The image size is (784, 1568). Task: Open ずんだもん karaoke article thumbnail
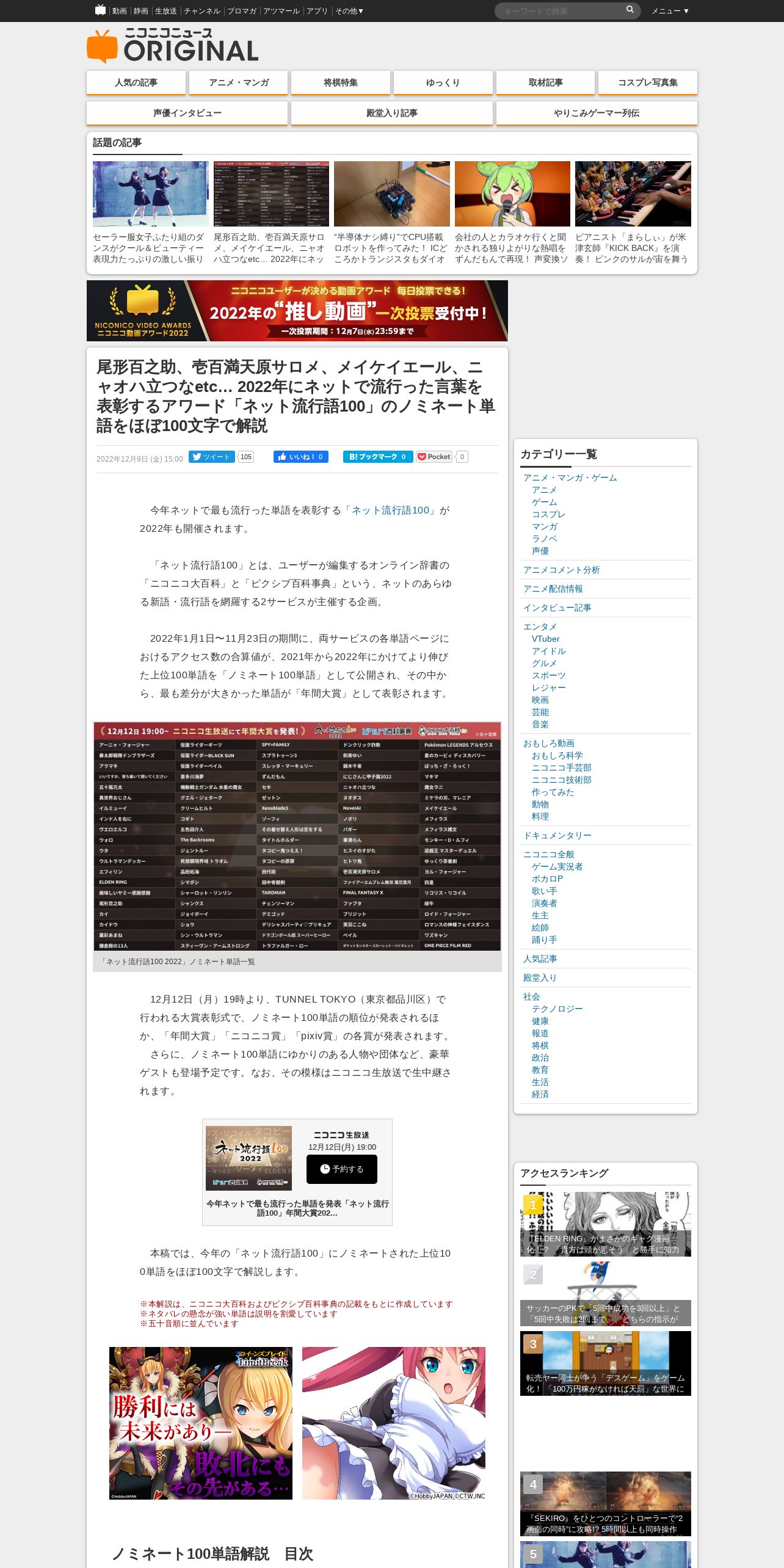(x=512, y=194)
